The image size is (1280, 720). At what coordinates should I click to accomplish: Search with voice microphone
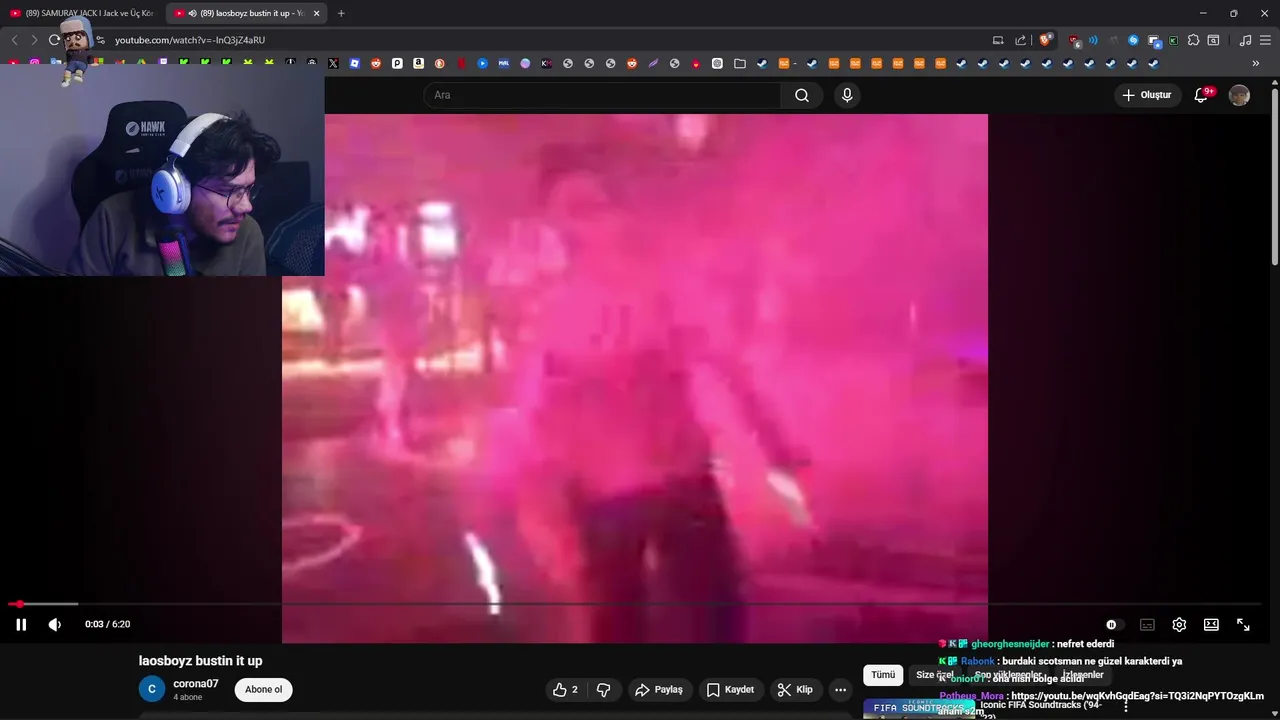click(x=847, y=95)
